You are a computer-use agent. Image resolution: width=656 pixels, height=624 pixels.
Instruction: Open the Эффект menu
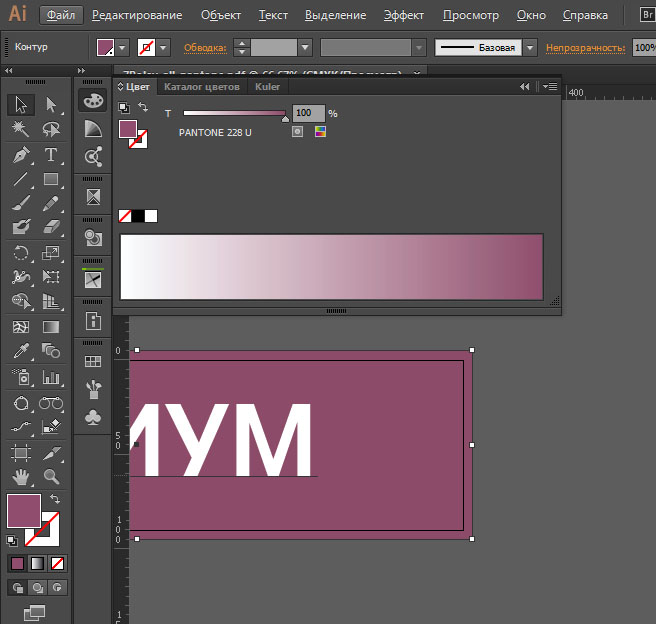click(403, 15)
